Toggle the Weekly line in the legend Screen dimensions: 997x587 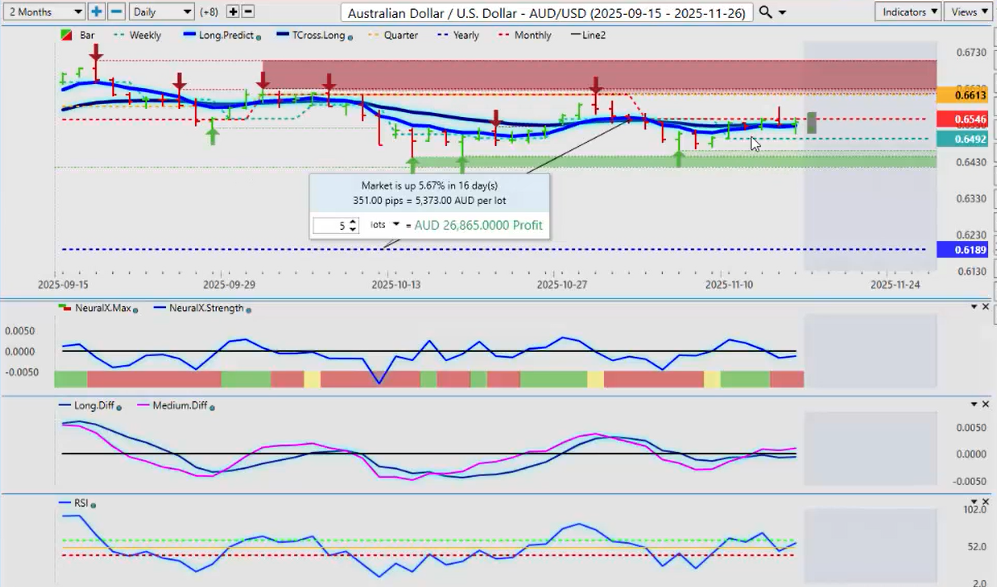(138, 35)
